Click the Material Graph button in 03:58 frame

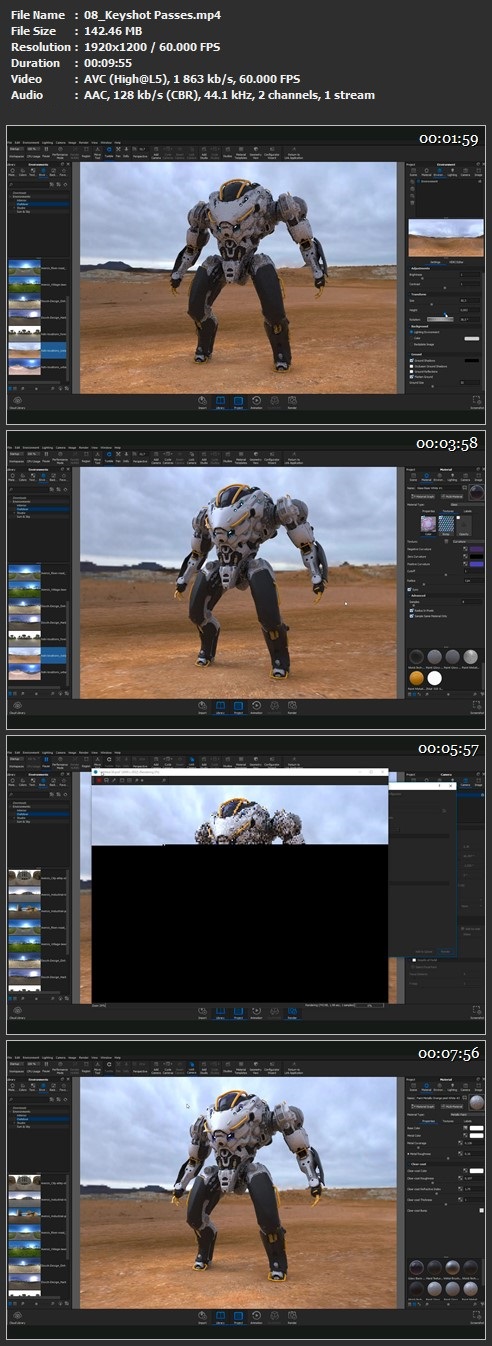coord(423,496)
